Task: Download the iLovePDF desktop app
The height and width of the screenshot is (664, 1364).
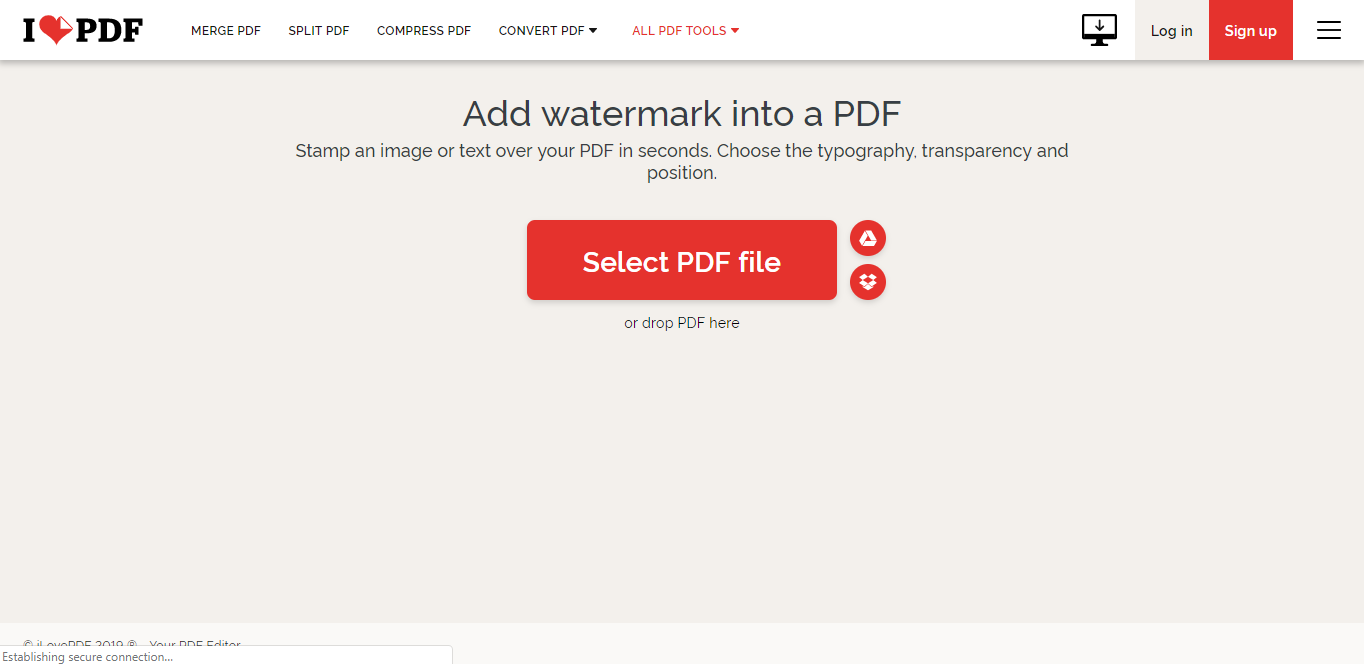Action: pyautogui.click(x=1098, y=30)
